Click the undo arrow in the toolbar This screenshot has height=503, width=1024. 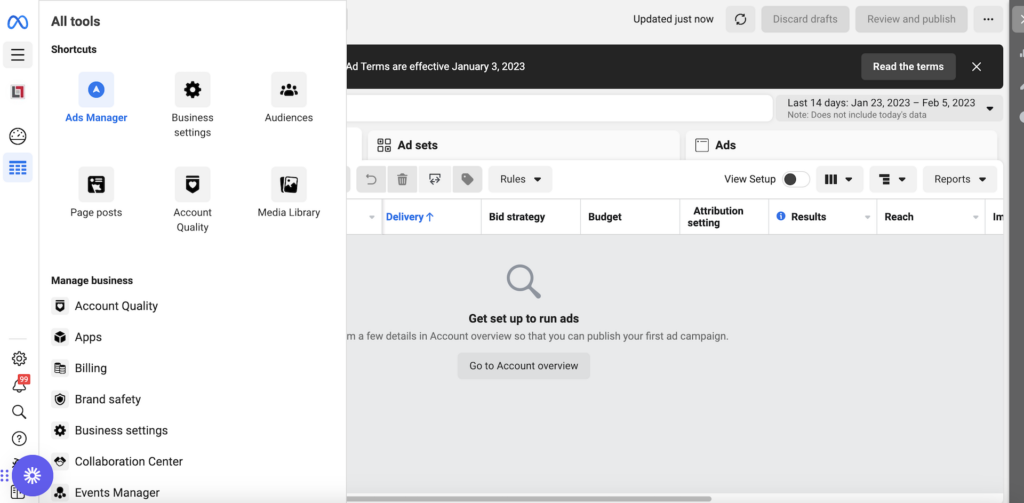pos(372,179)
